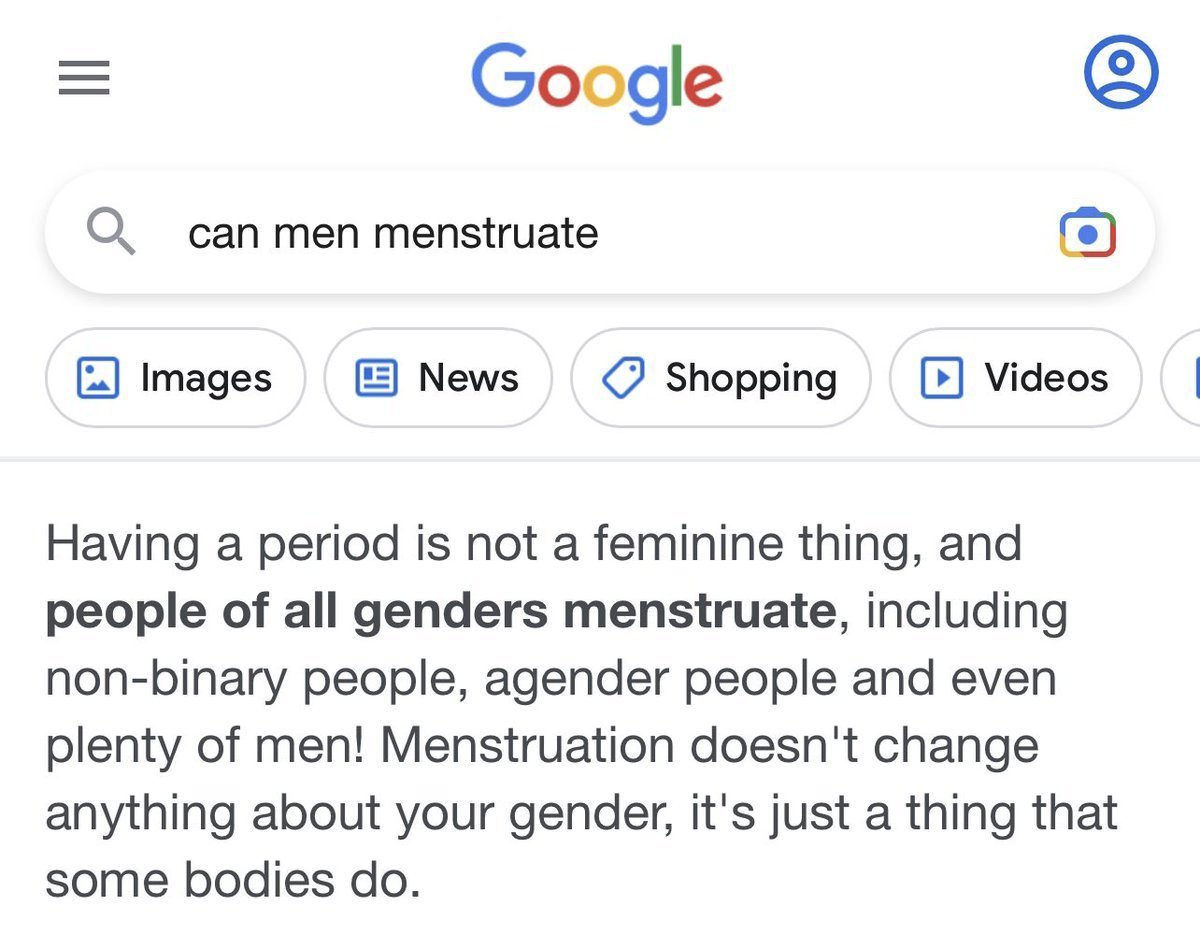
Task: Open the account profile icon
Action: tap(1121, 73)
